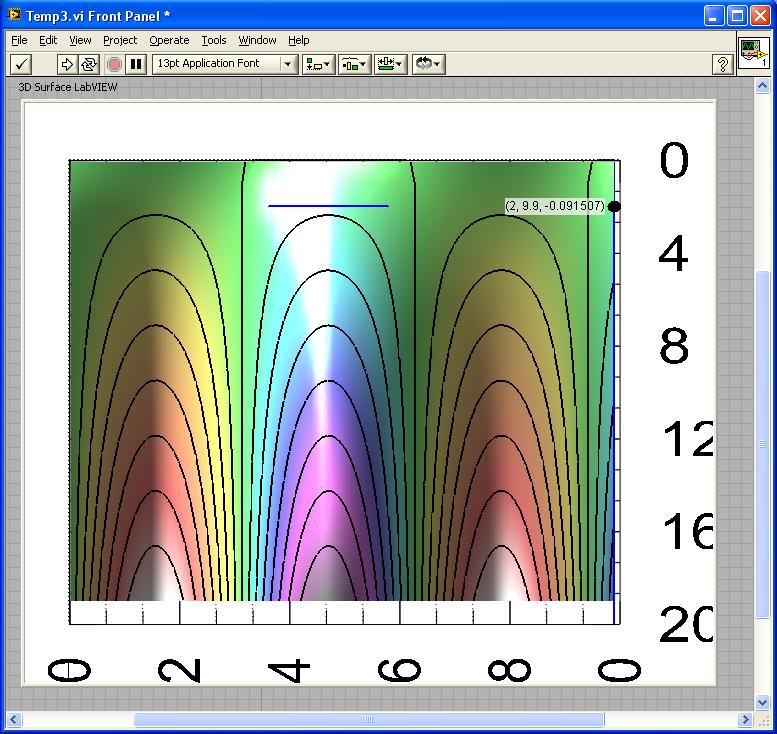Click the Run arrow button
This screenshot has width=777, height=734.
67,64
